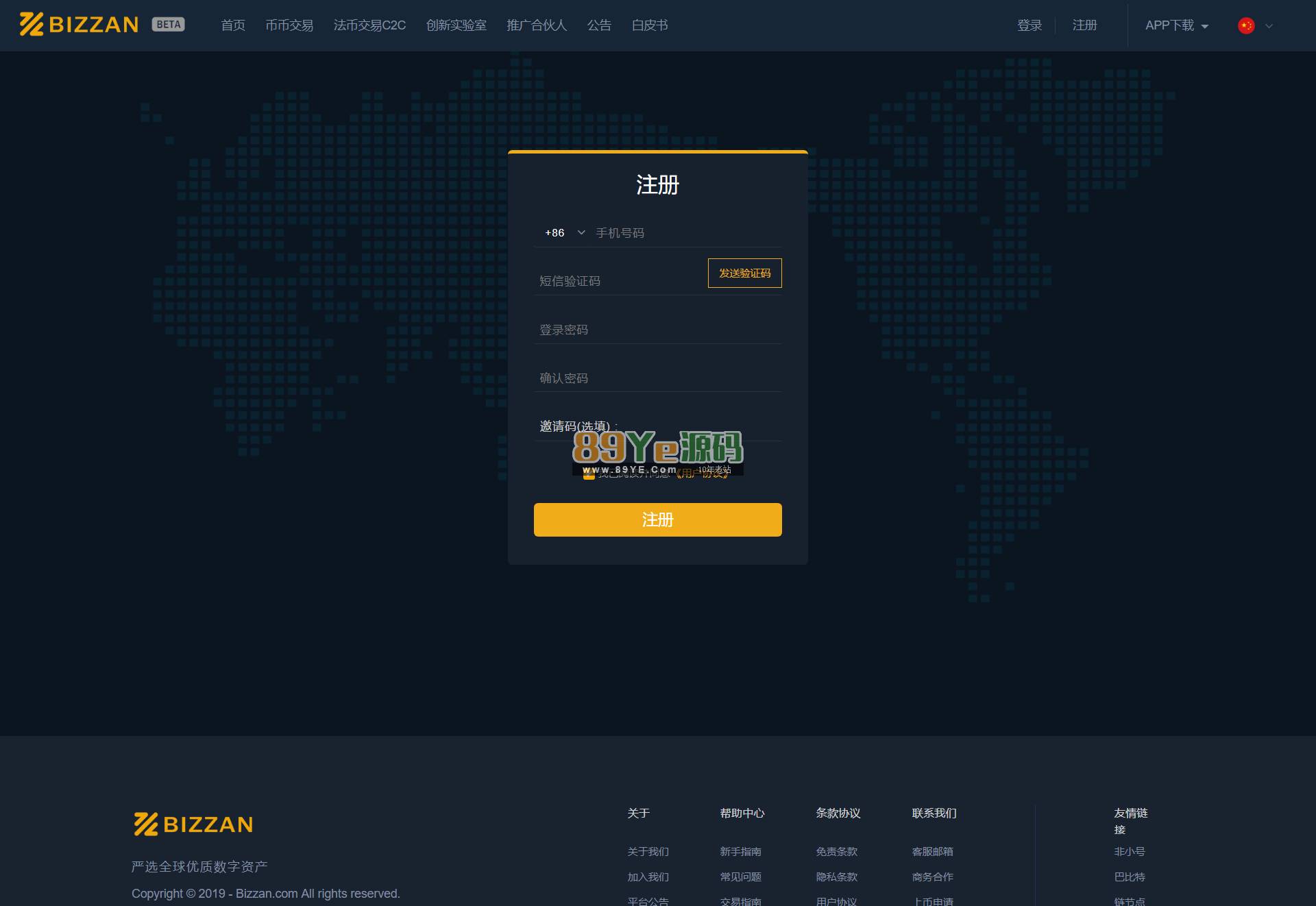Click 严选全球优质数字资产 slogan text
1316x906 pixels.
[199, 866]
